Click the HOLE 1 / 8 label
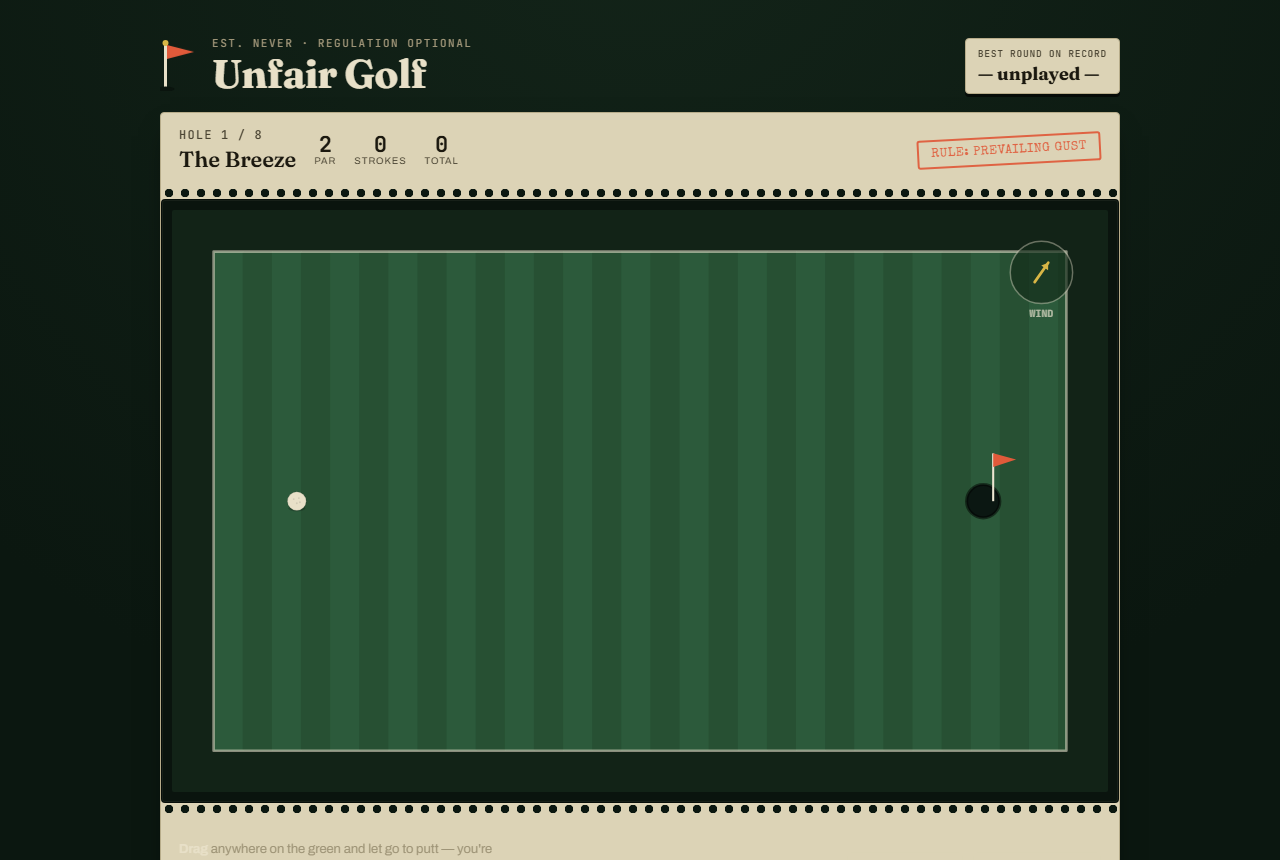Screen dimensions: 1280x860 tap(221, 135)
